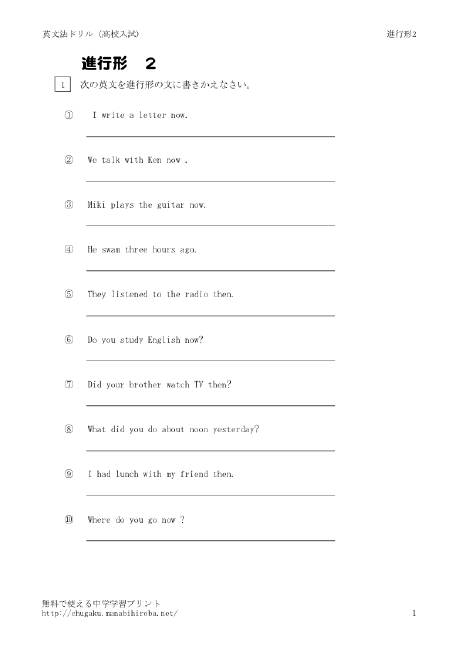The width and height of the screenshot is (459, 650).
Task: Click the answer line under 'Do you study English now?'
Action: pyautogui.click(x=210, y=361)
